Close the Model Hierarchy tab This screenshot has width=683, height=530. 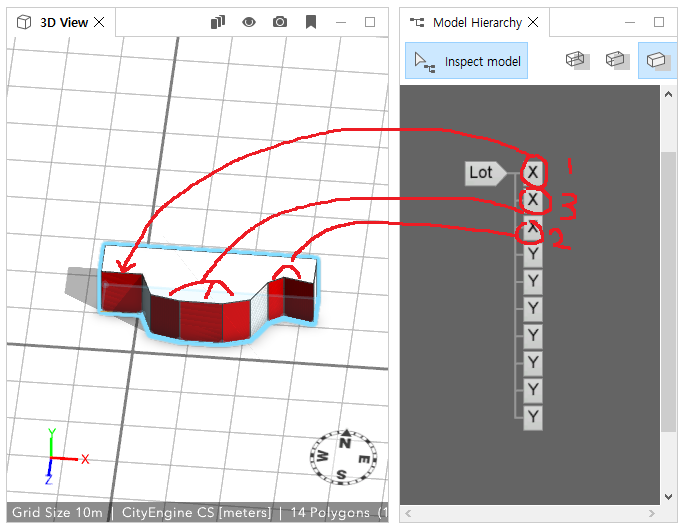tap(532, 22)
